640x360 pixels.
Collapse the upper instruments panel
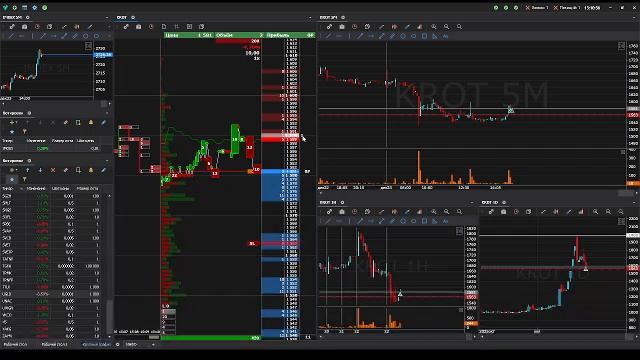coord(107,113)
